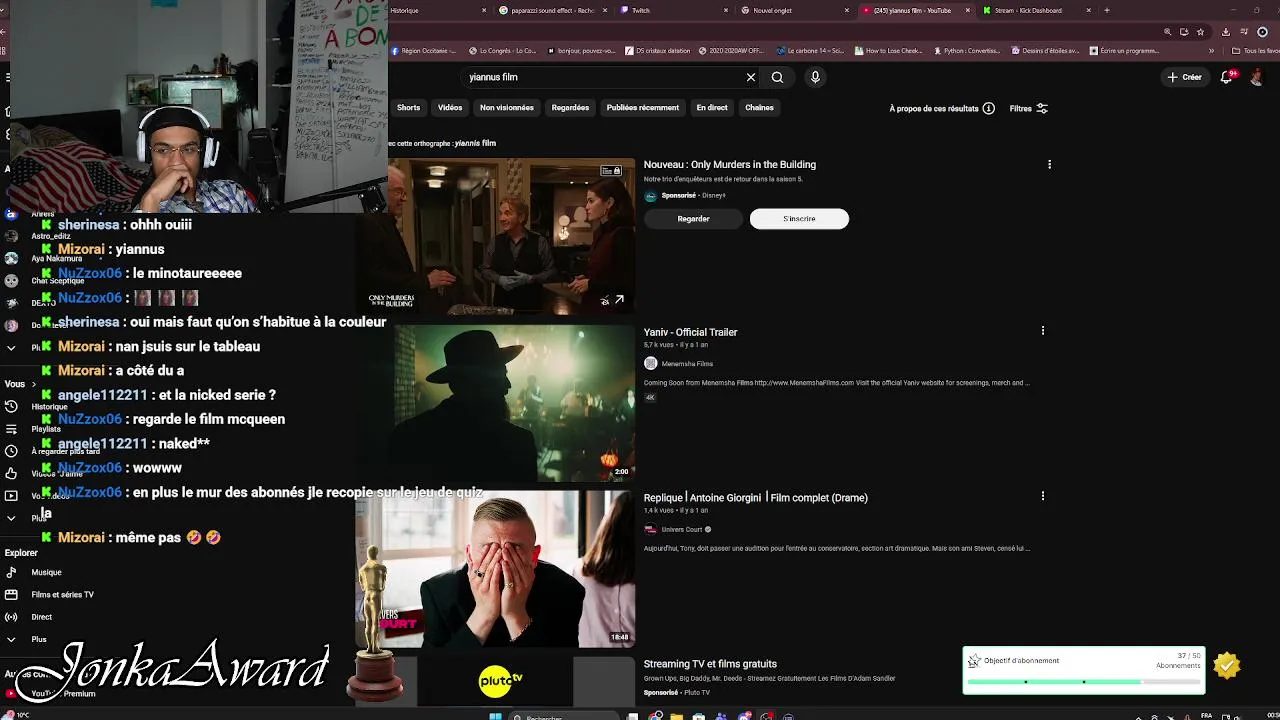This screenshot has height=720, width=1280.
Task: Clear the search text with the X icon
Action: pos(751,77)
